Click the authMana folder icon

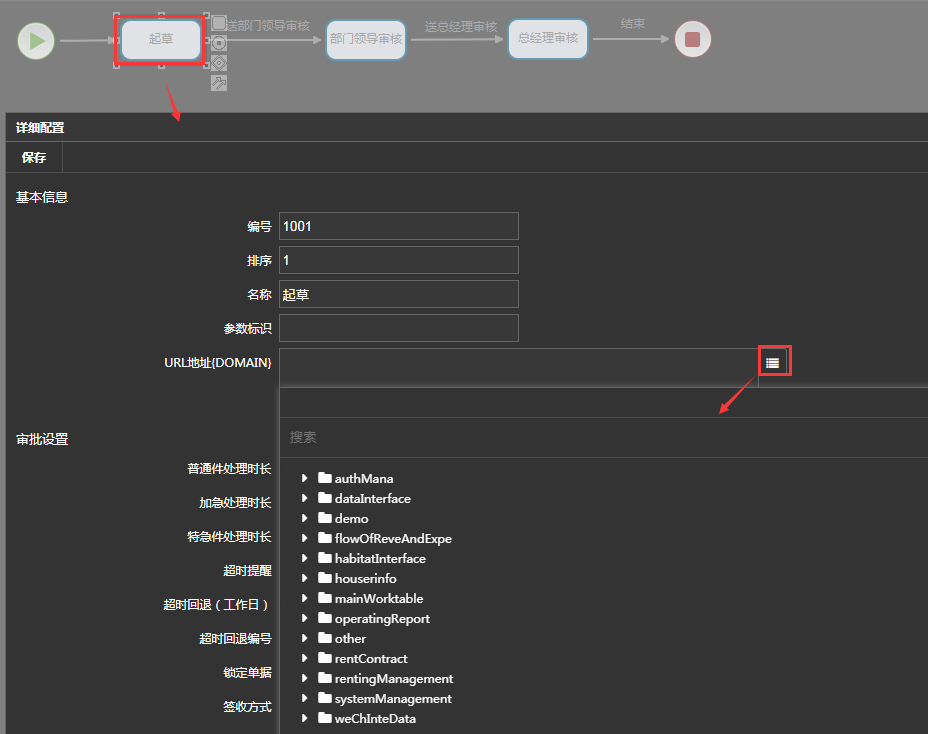325,478
